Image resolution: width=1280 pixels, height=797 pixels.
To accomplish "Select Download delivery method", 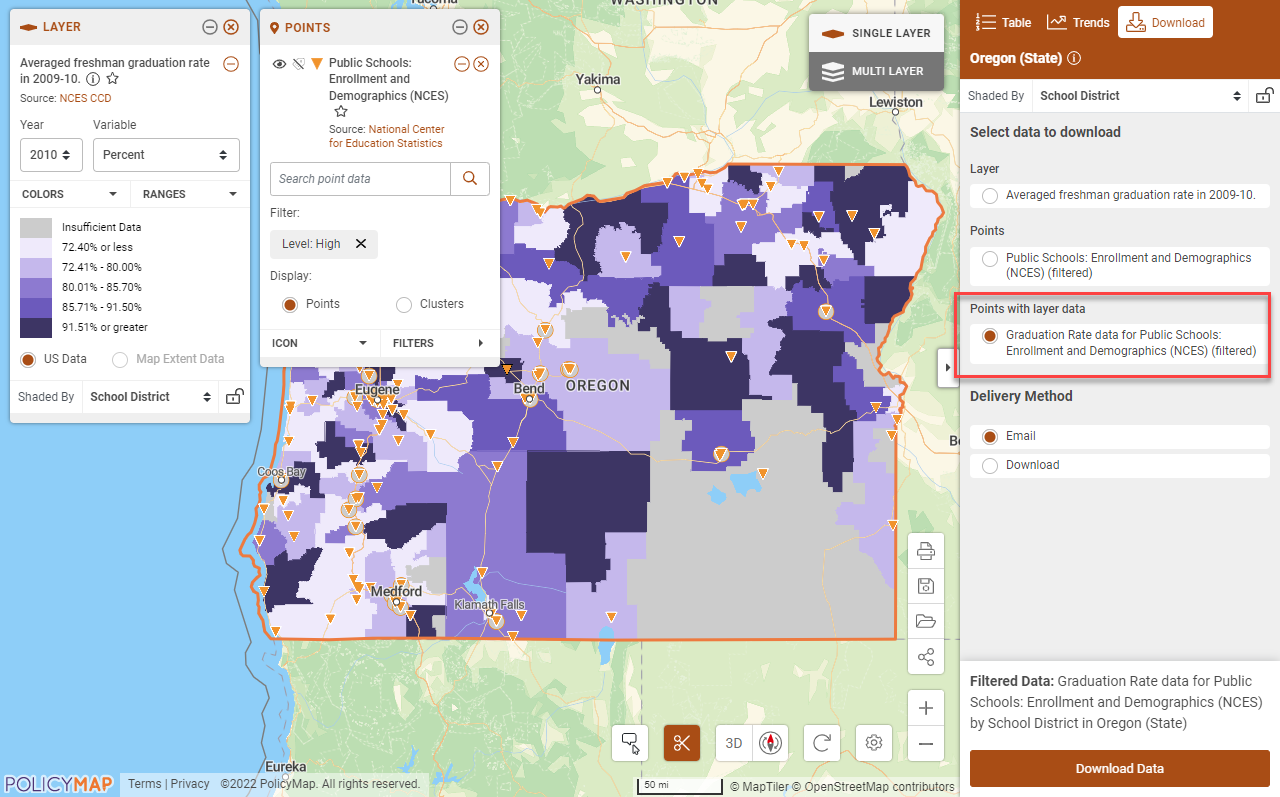I will click(990, 466).
